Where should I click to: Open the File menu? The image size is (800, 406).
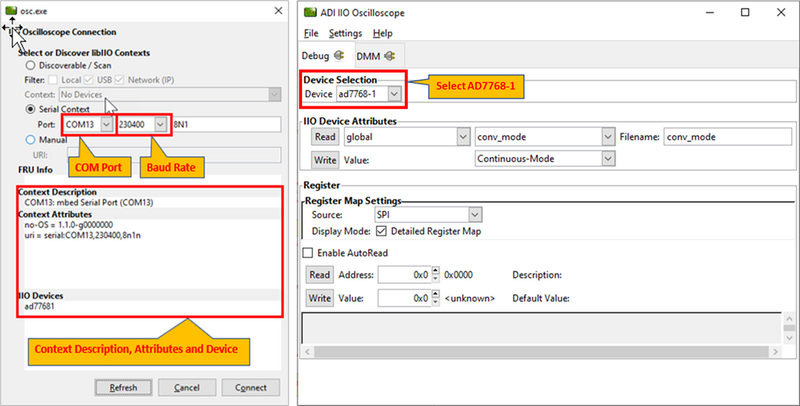click(311, 34)
